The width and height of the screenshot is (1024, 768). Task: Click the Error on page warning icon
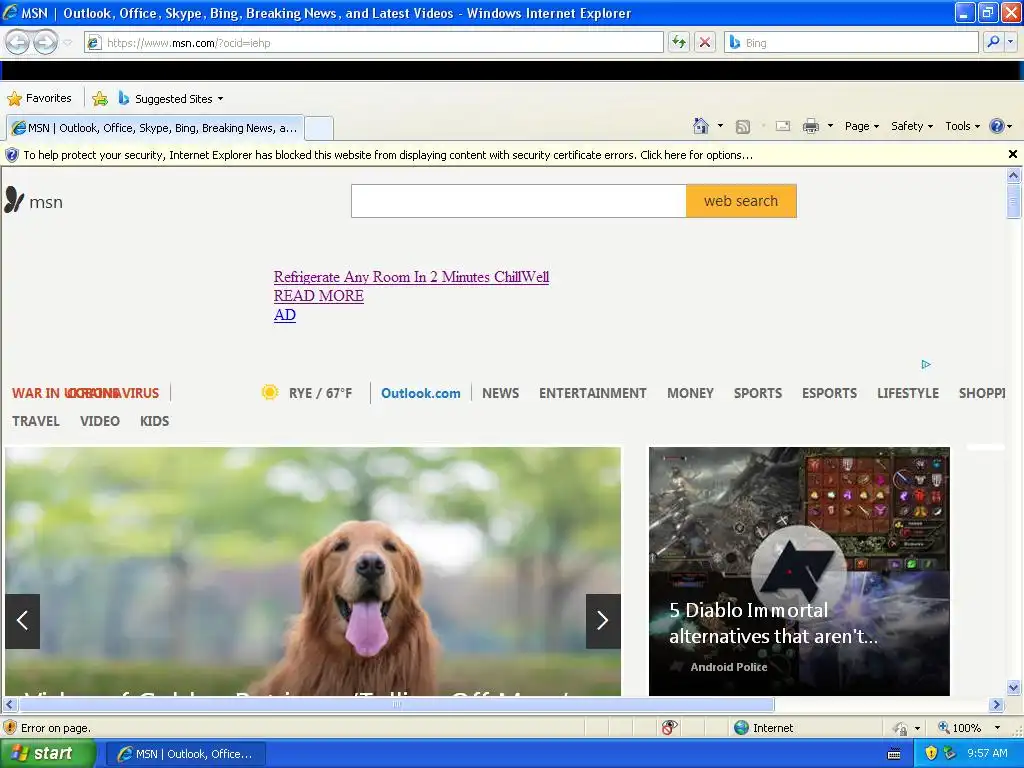point(10,728)
